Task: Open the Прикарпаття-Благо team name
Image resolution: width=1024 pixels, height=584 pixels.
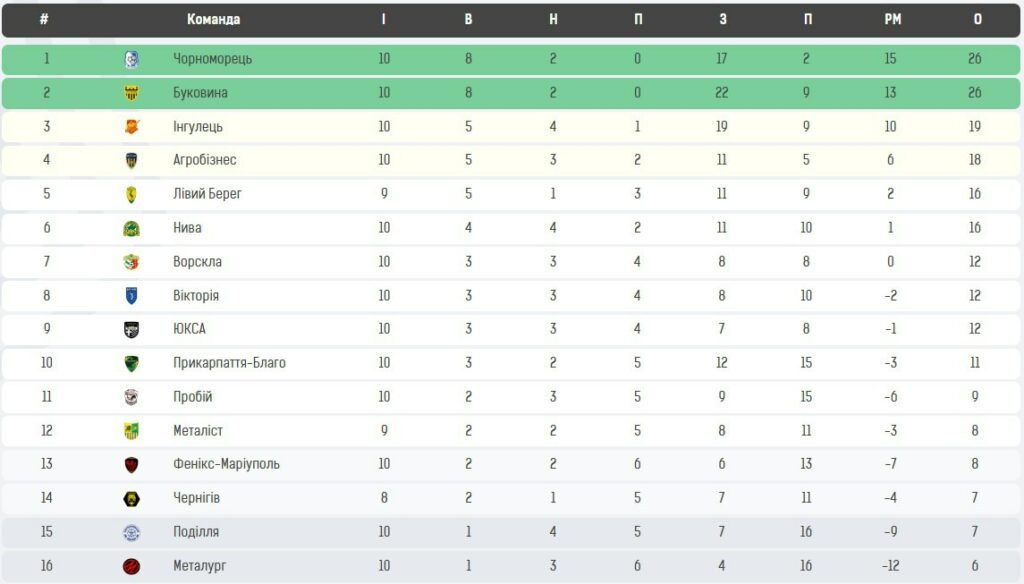Action: (x=229, y=363)
